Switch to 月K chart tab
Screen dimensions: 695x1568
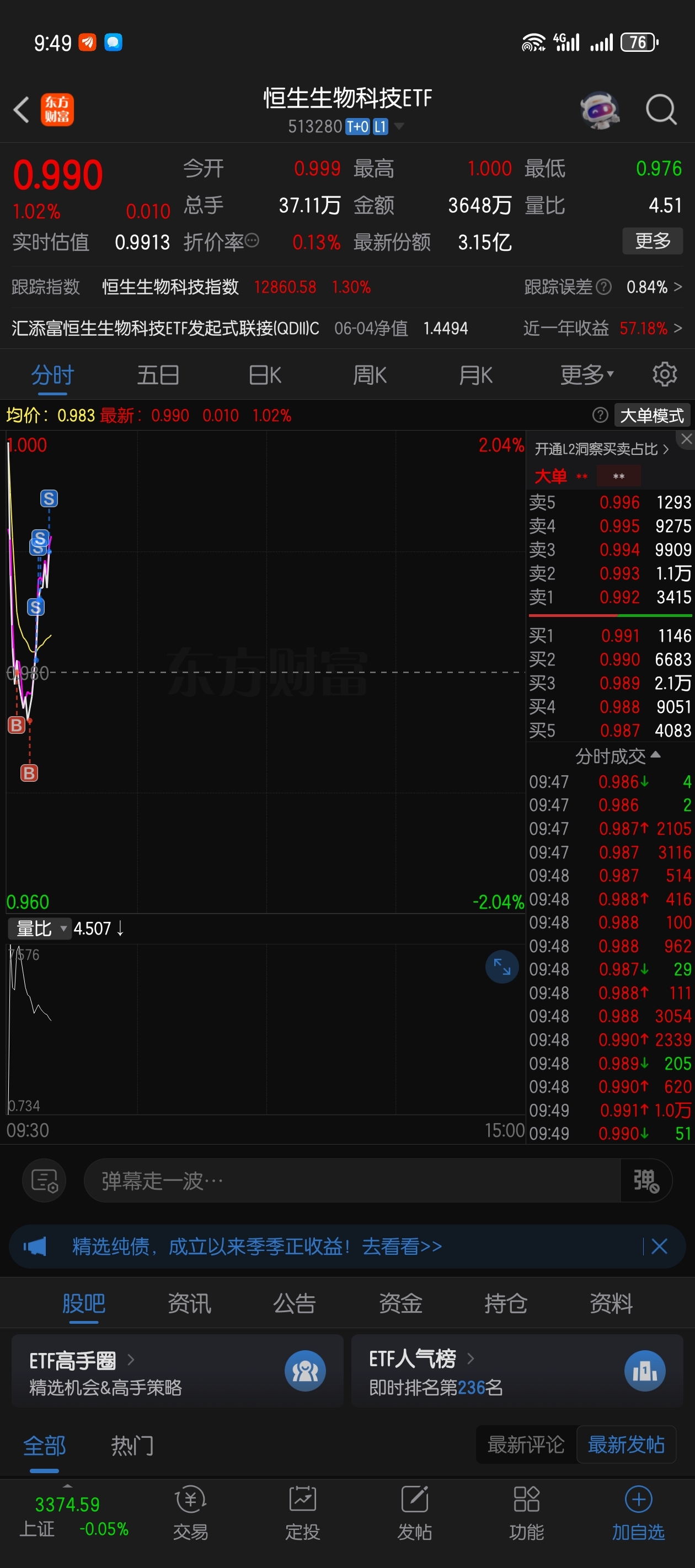pyautogui.click(x=475, y=374)
